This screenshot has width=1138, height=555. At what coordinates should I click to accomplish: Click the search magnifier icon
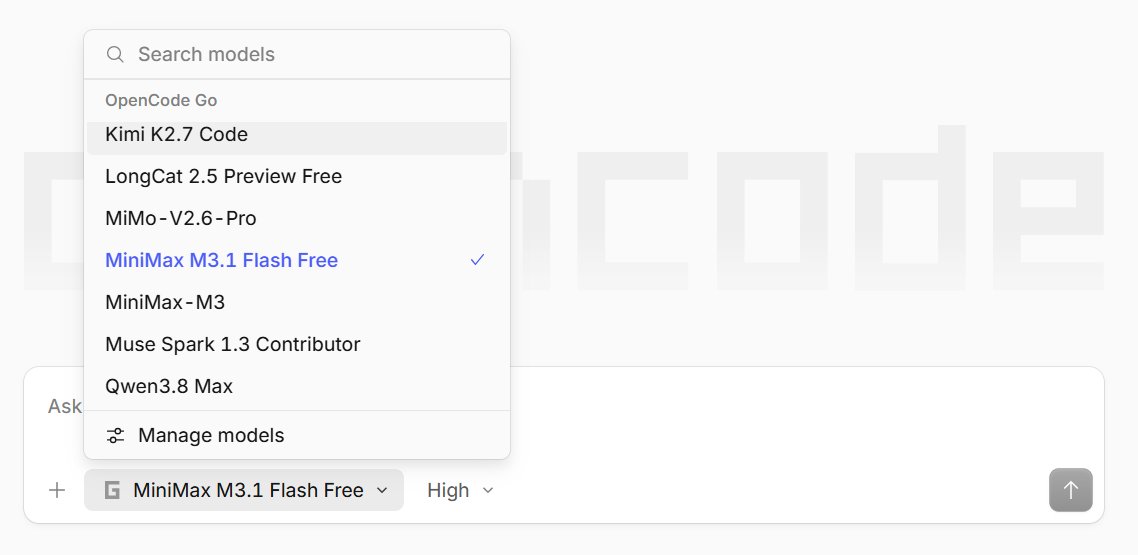[x=115, y=54]
